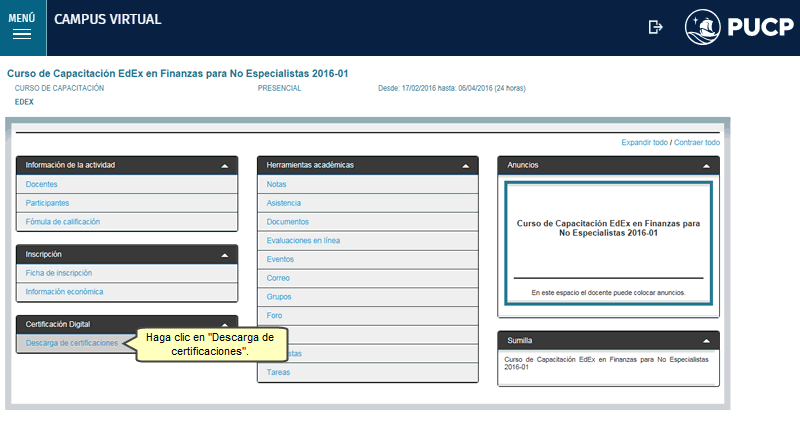
Task: Click Contraer todo link
Action: click(697, 142)
